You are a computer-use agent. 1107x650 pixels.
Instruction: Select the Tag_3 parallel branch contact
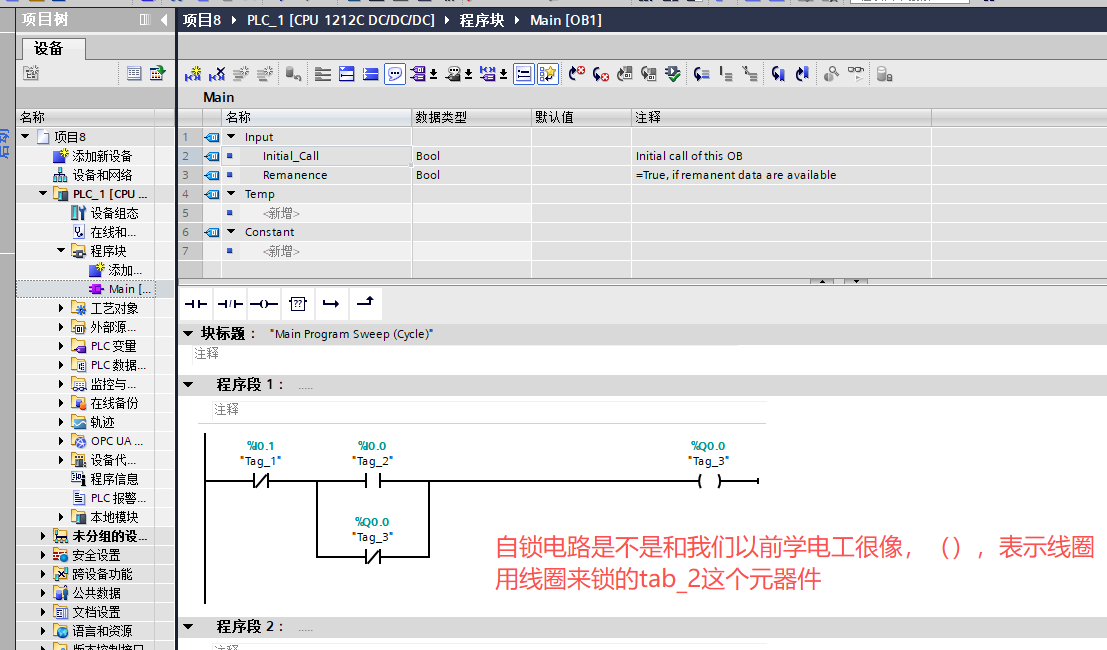coord(373,557)
